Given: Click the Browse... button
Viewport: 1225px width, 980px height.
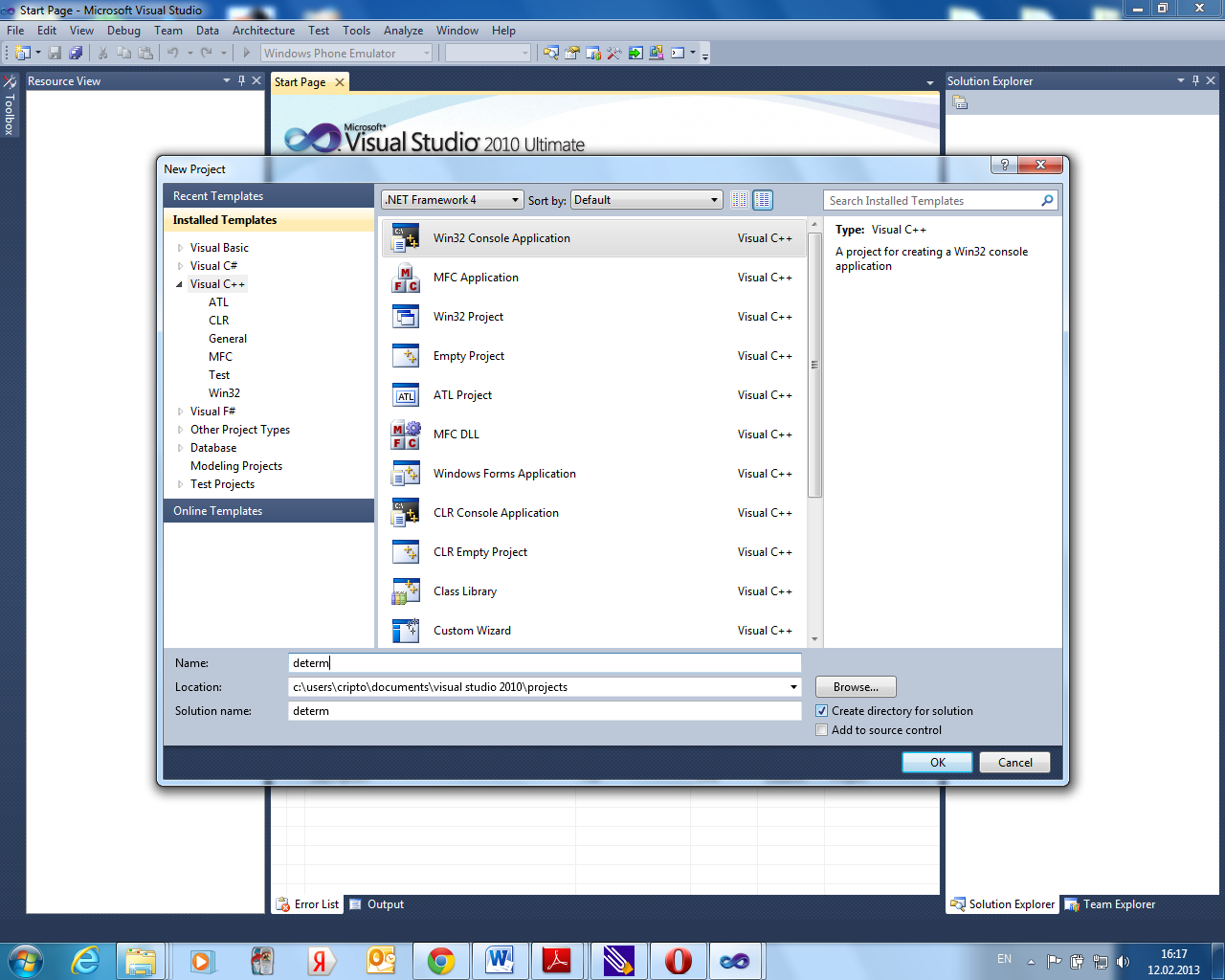Looking at the screenshot, I should 856,687.
